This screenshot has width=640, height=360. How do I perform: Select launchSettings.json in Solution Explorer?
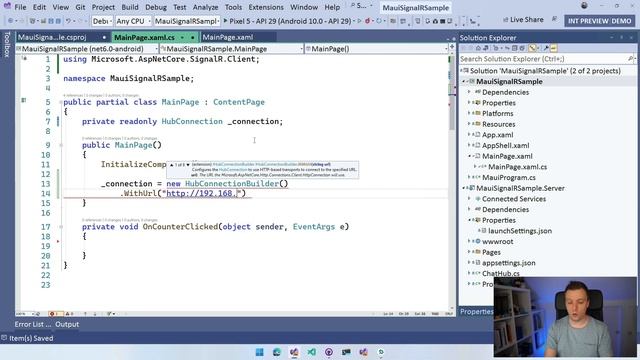(x=520, y=231)
